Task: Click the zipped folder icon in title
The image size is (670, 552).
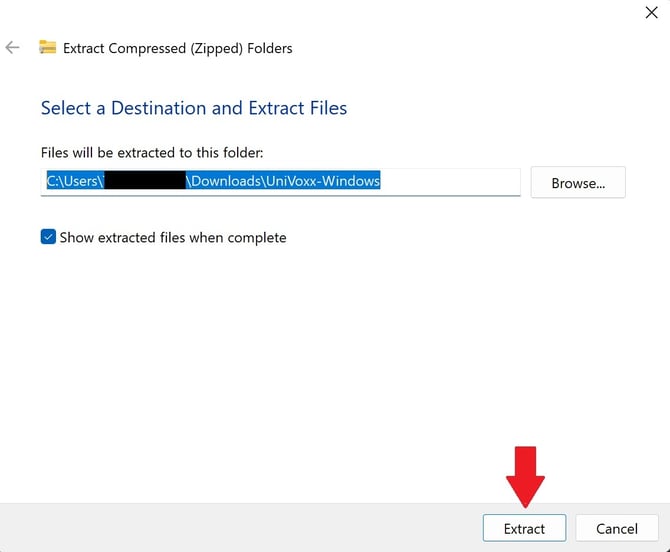Action: click(47, 47)
